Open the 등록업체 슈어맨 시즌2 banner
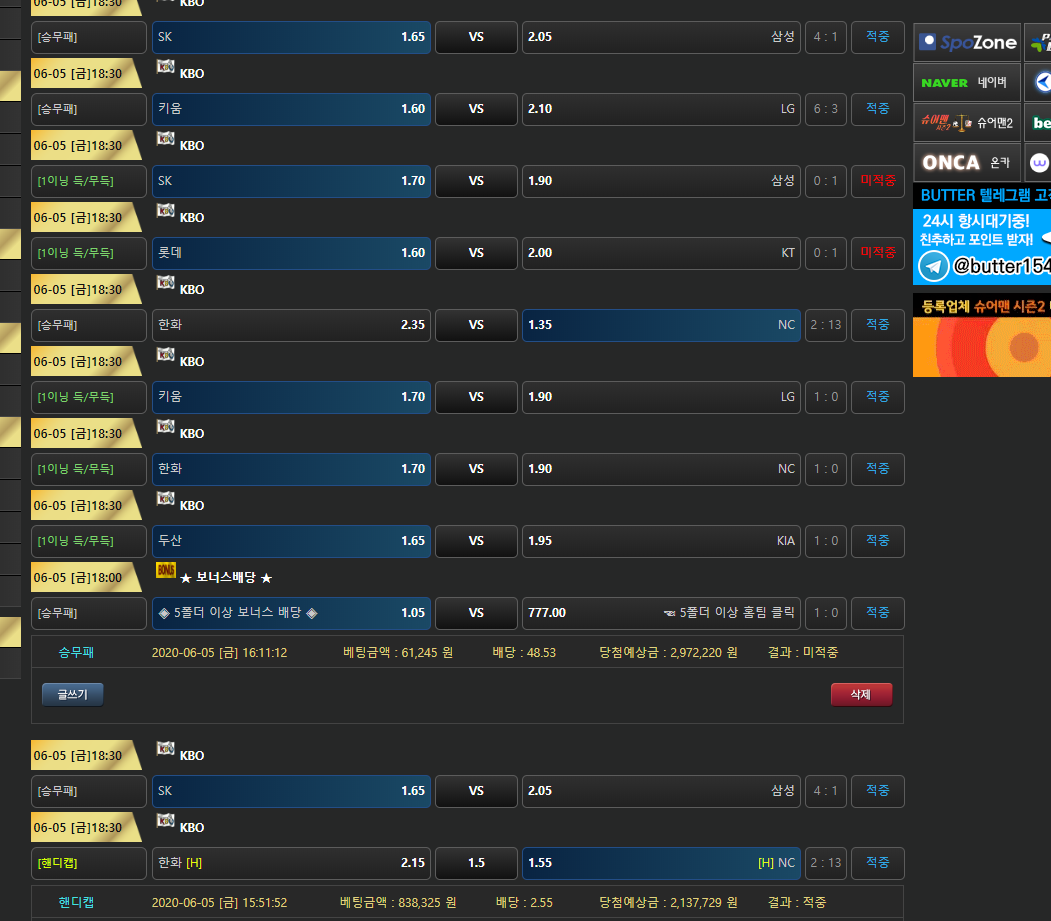This screenshot has height=921, width=1051. [x=982, y=335]
